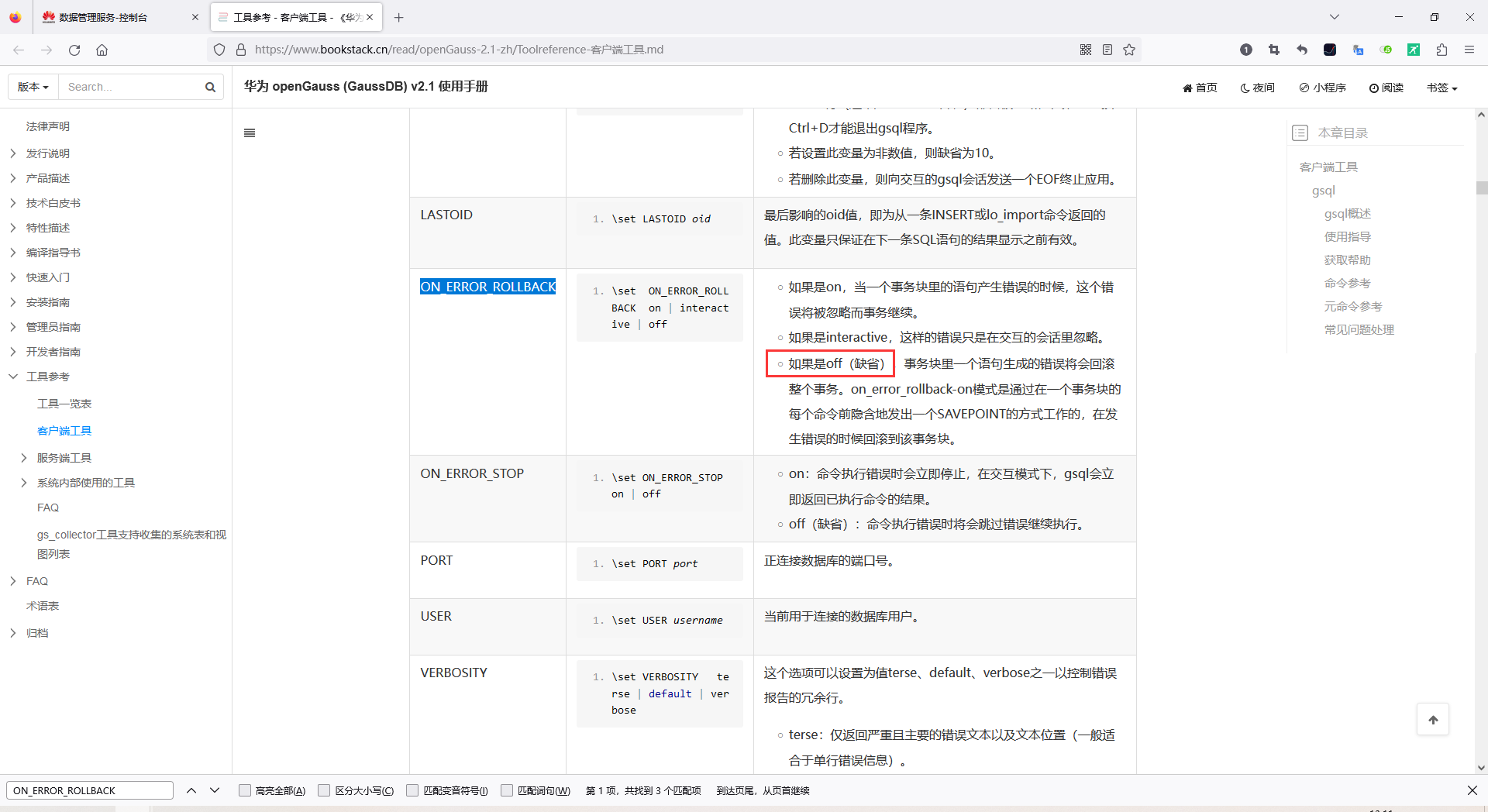Switch to night mode via 夜间 icon
This screenshot has width=1488, height=812.
click(x=1257, y=88)
